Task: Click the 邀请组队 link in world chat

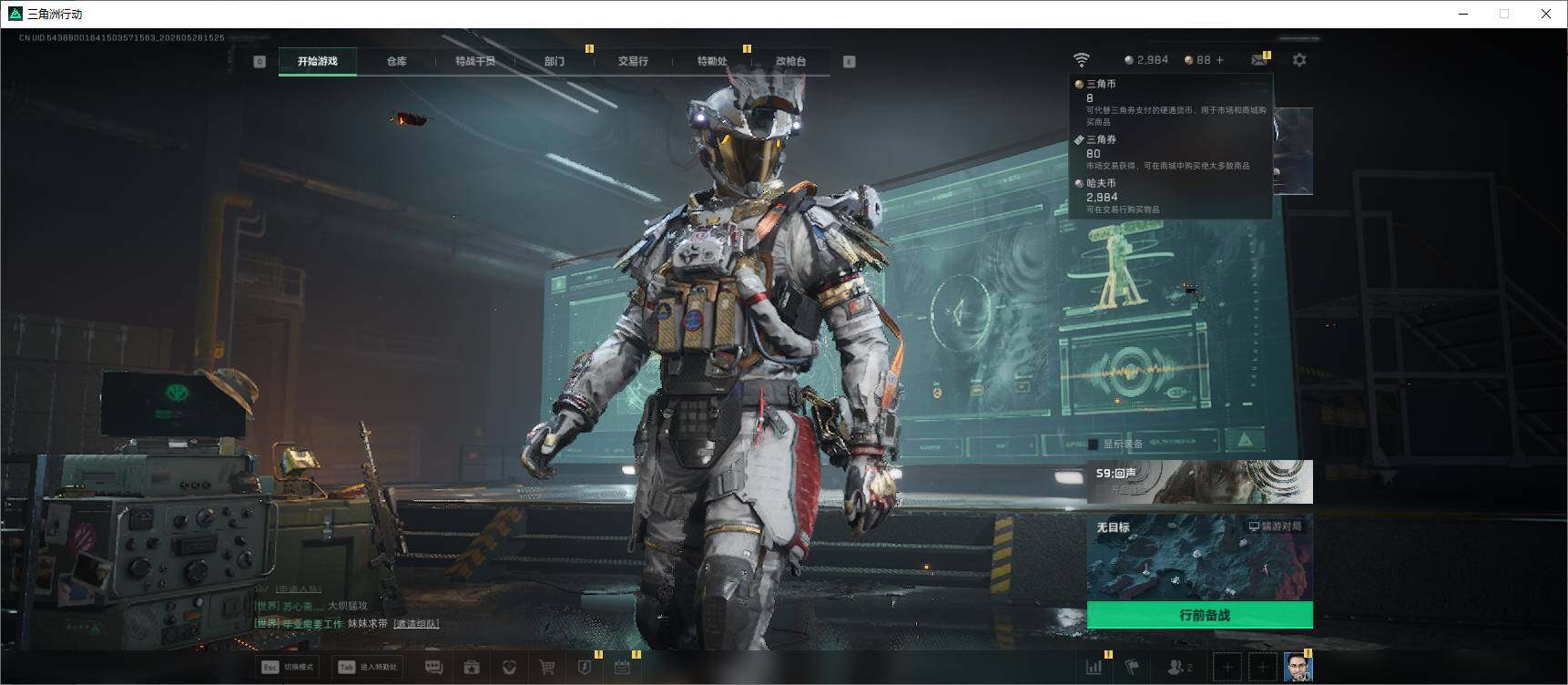Action: pos(416,624)
